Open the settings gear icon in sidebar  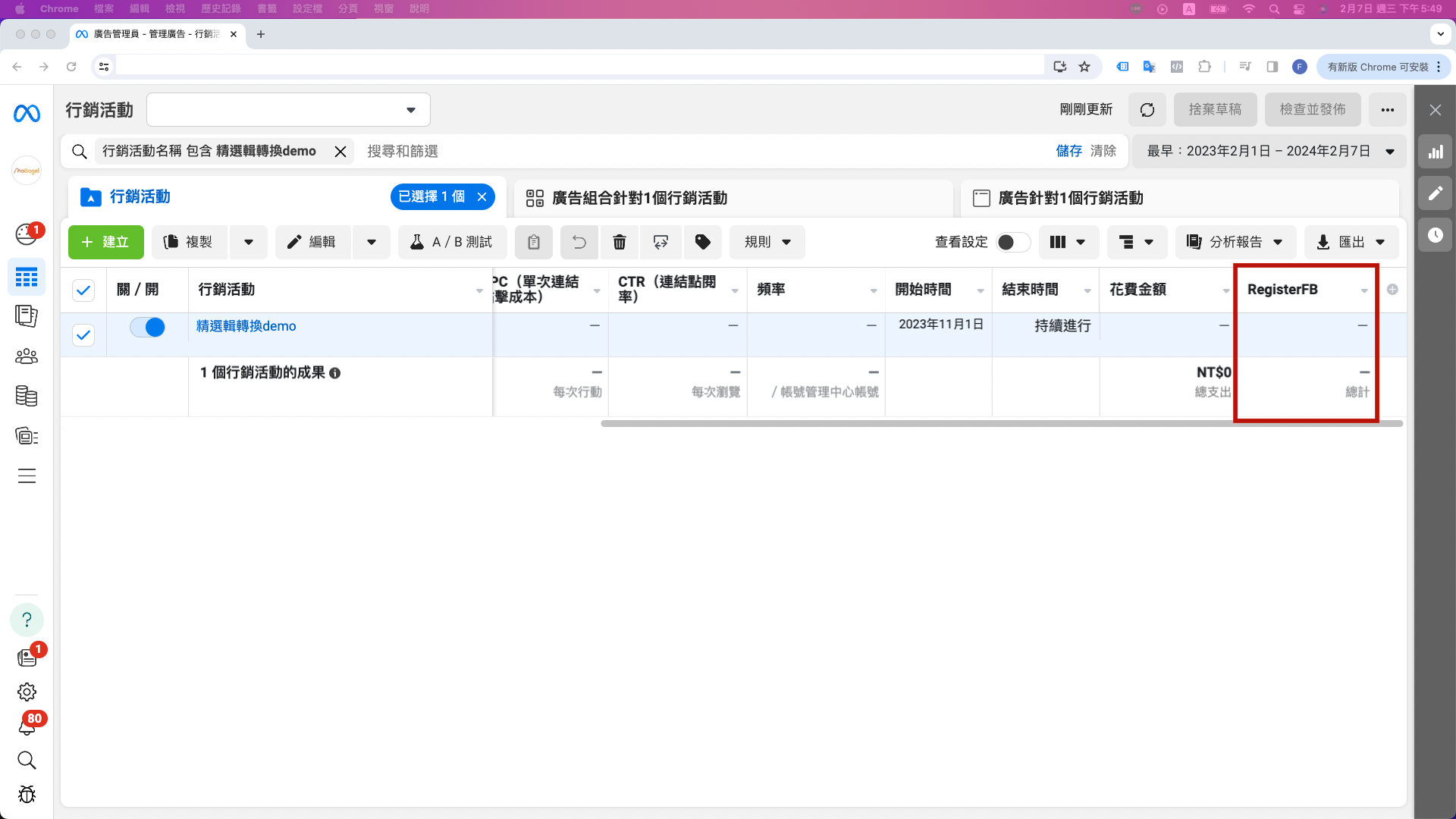coord(27,692)
